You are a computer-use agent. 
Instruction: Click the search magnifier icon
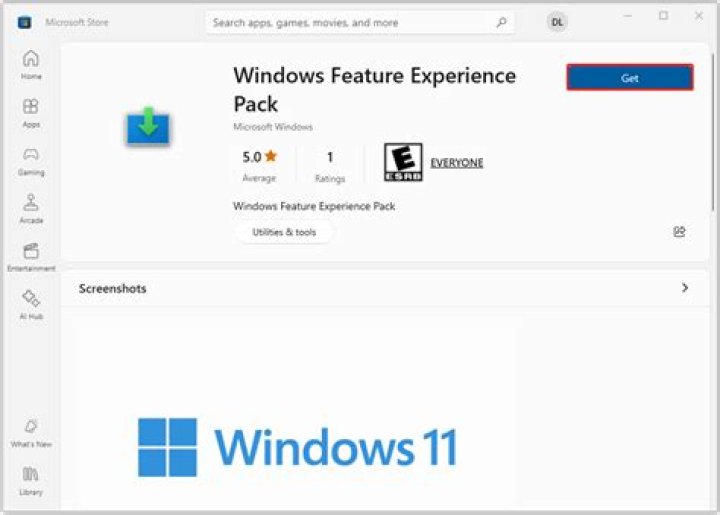click(501, 22)
